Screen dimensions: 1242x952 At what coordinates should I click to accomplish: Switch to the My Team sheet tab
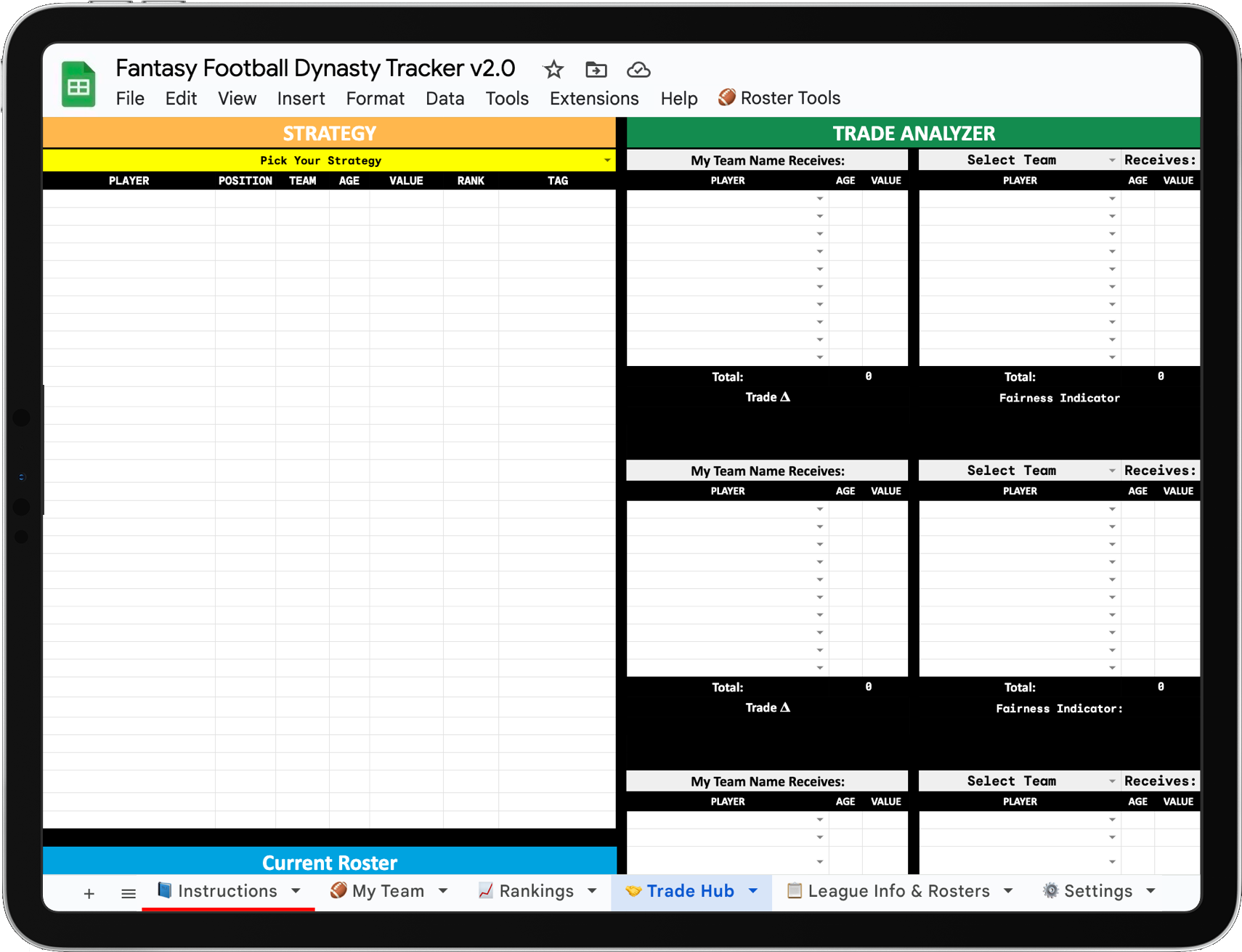(378, 891)
